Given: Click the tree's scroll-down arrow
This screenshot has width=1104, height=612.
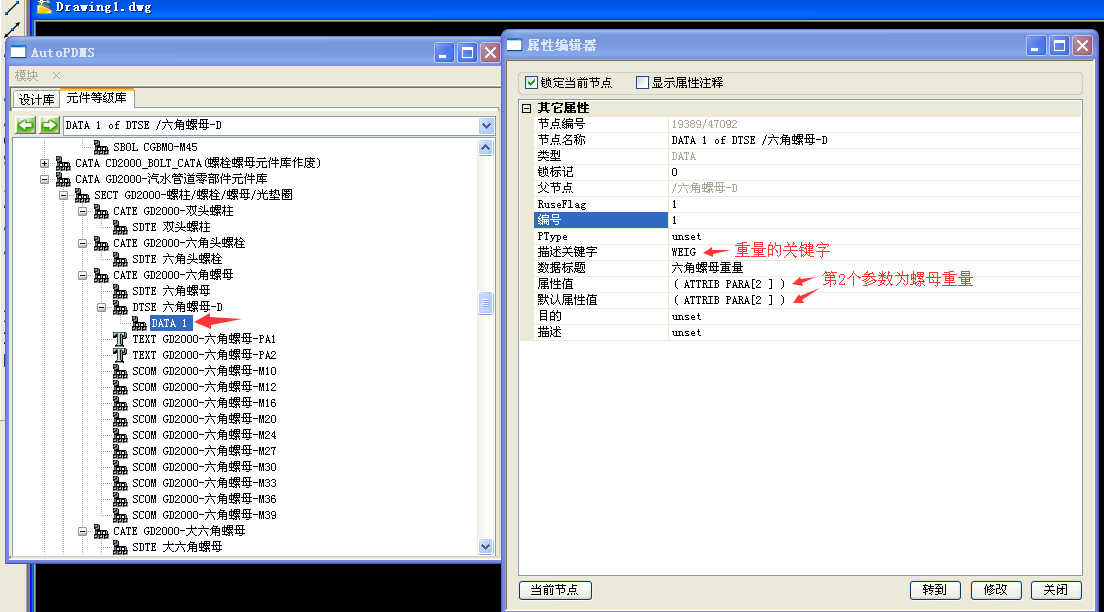Looking at the screenshot, I should point(486,547).
